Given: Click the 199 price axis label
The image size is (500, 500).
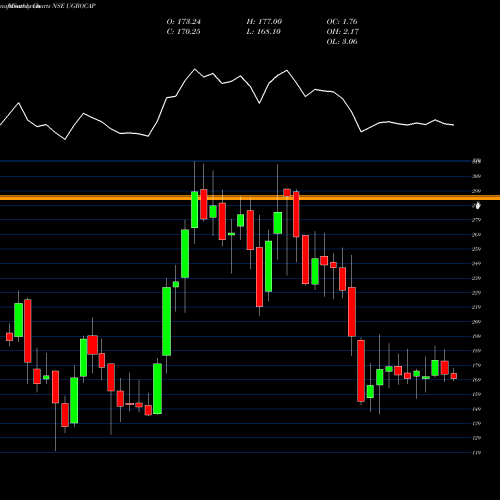Looking at the screenshot, I should coord(477,336).
